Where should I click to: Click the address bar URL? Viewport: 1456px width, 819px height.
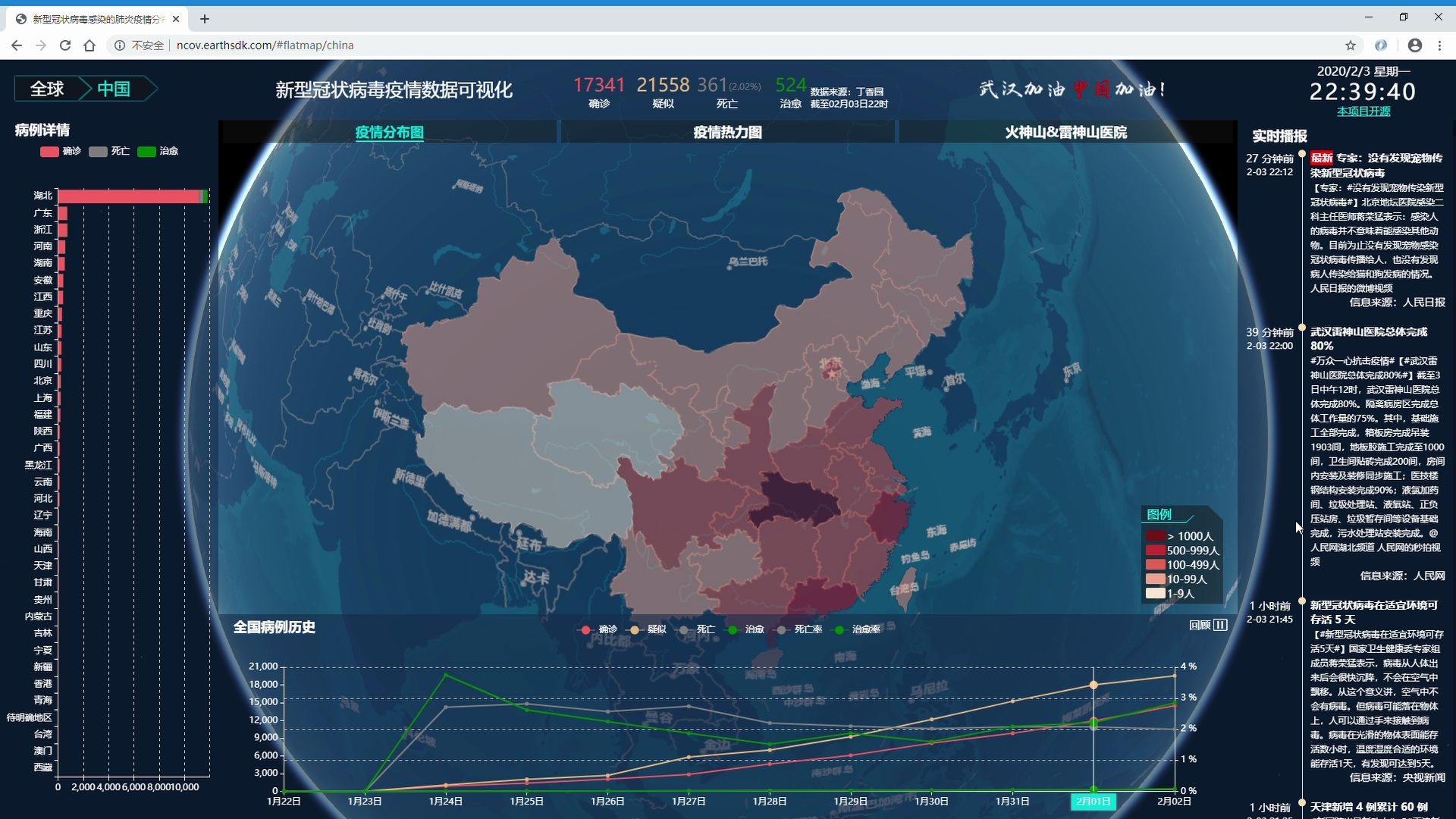pyautogui.click(x=265, y=45)
